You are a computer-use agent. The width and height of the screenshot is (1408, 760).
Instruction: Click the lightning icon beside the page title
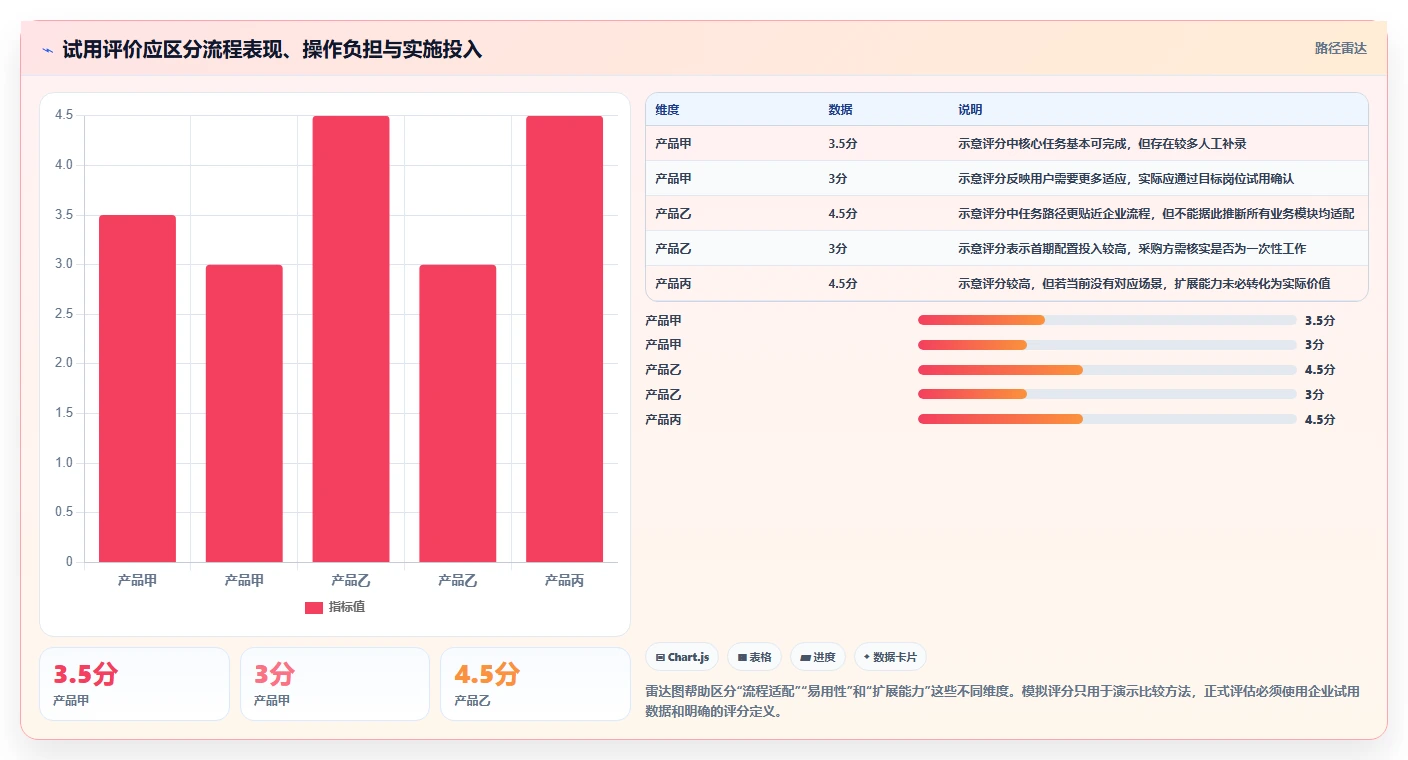47,50
